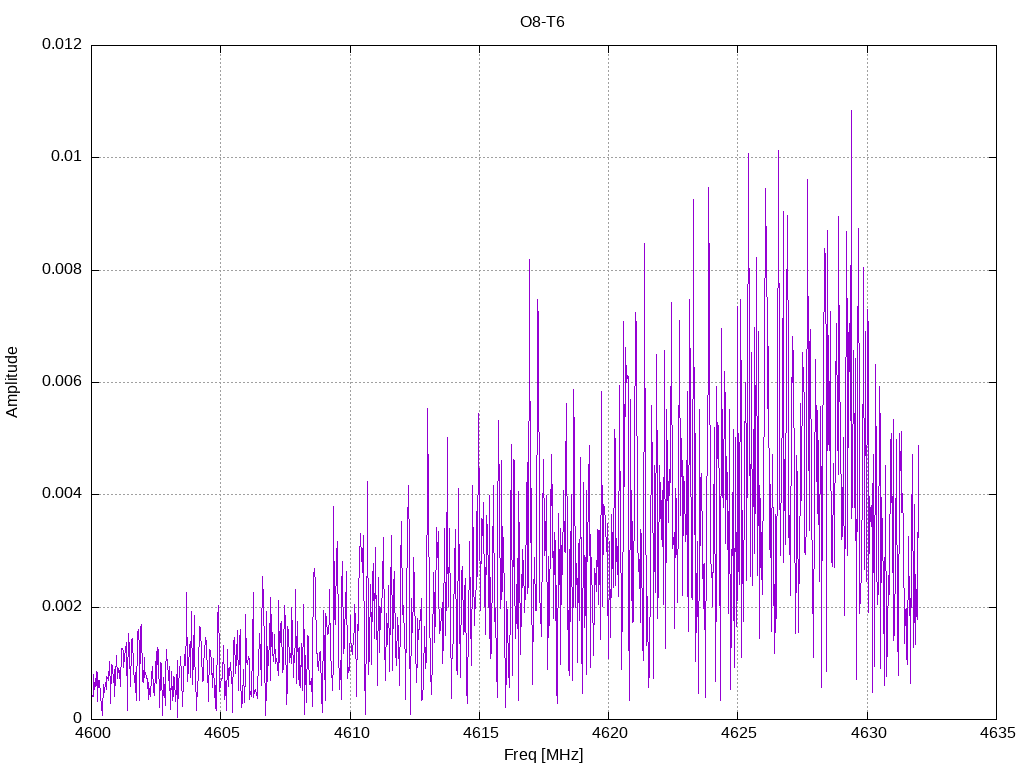Click the 4620 x-axis tick label
The height and width of the screenshot is (768, 1024).
coord(609,733)
